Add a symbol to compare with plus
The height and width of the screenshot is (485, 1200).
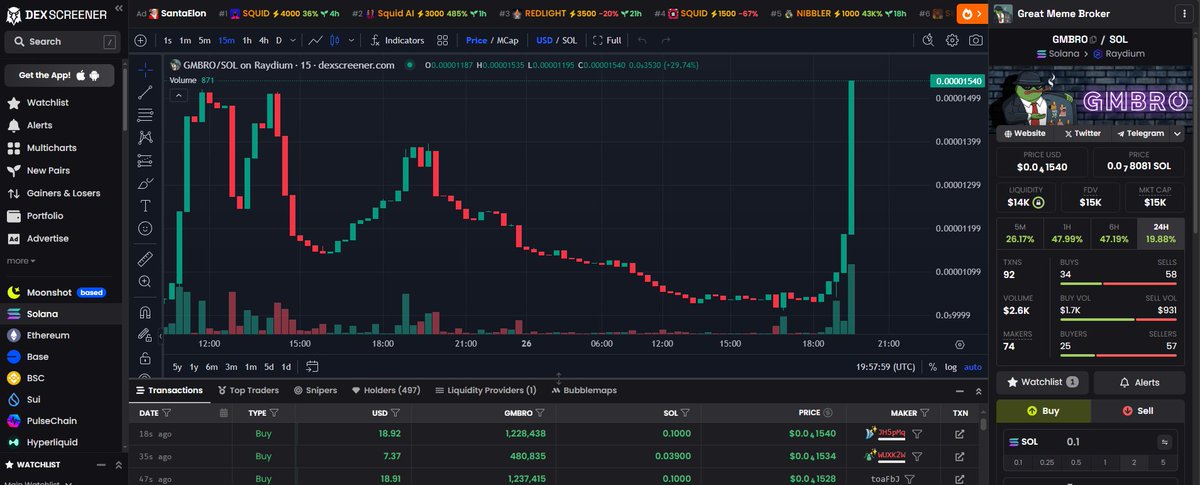pos(140,40)
